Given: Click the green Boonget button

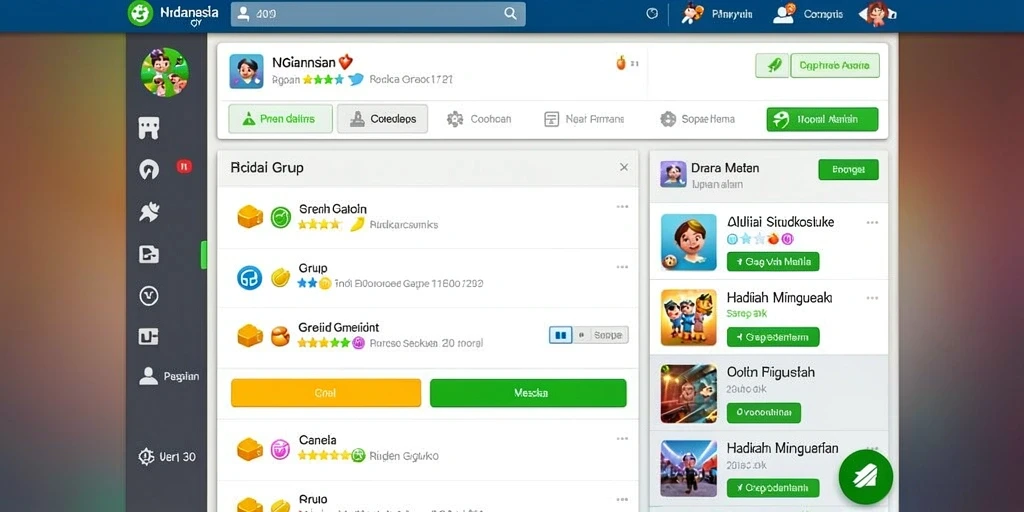Looking at the screenshot, I should (848, 170).
